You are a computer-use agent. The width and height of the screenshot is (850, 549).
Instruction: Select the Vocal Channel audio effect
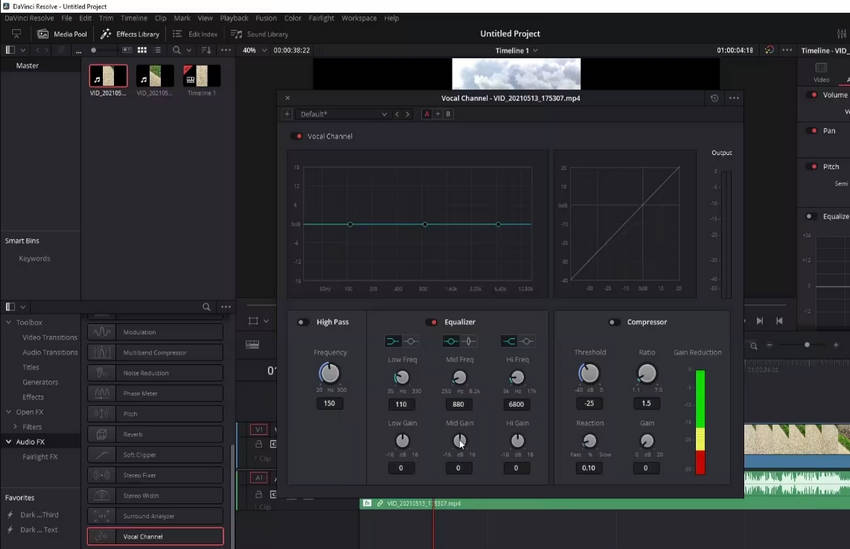[155, 537]
